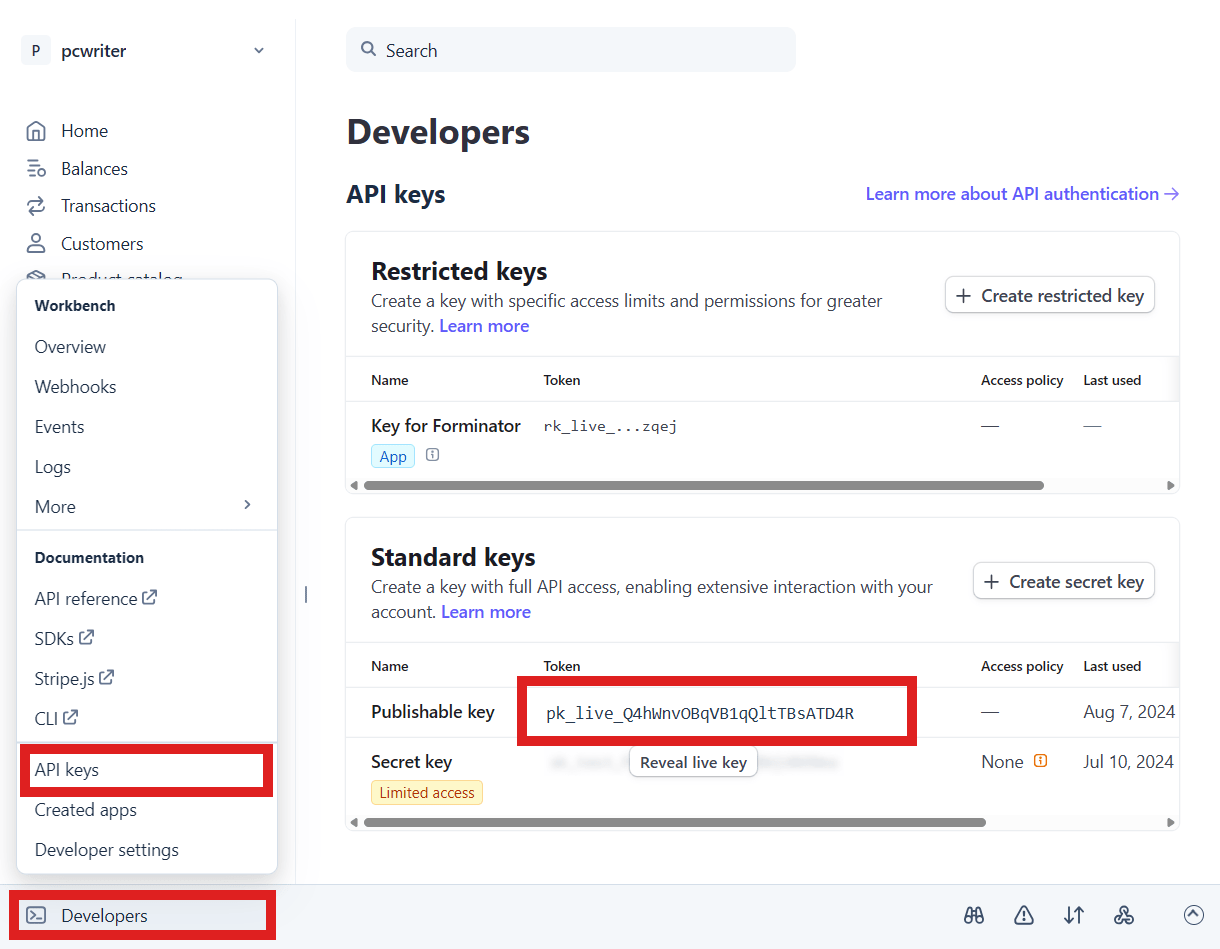Click the Balances icon in sidebar

(x=36, y=168)
